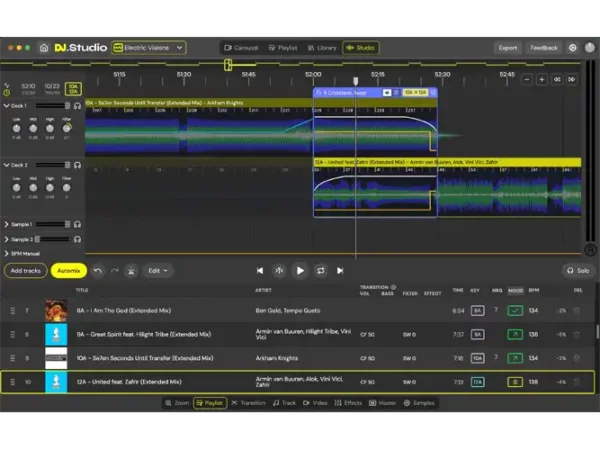Select I Am The God album thumbnail

56,311
